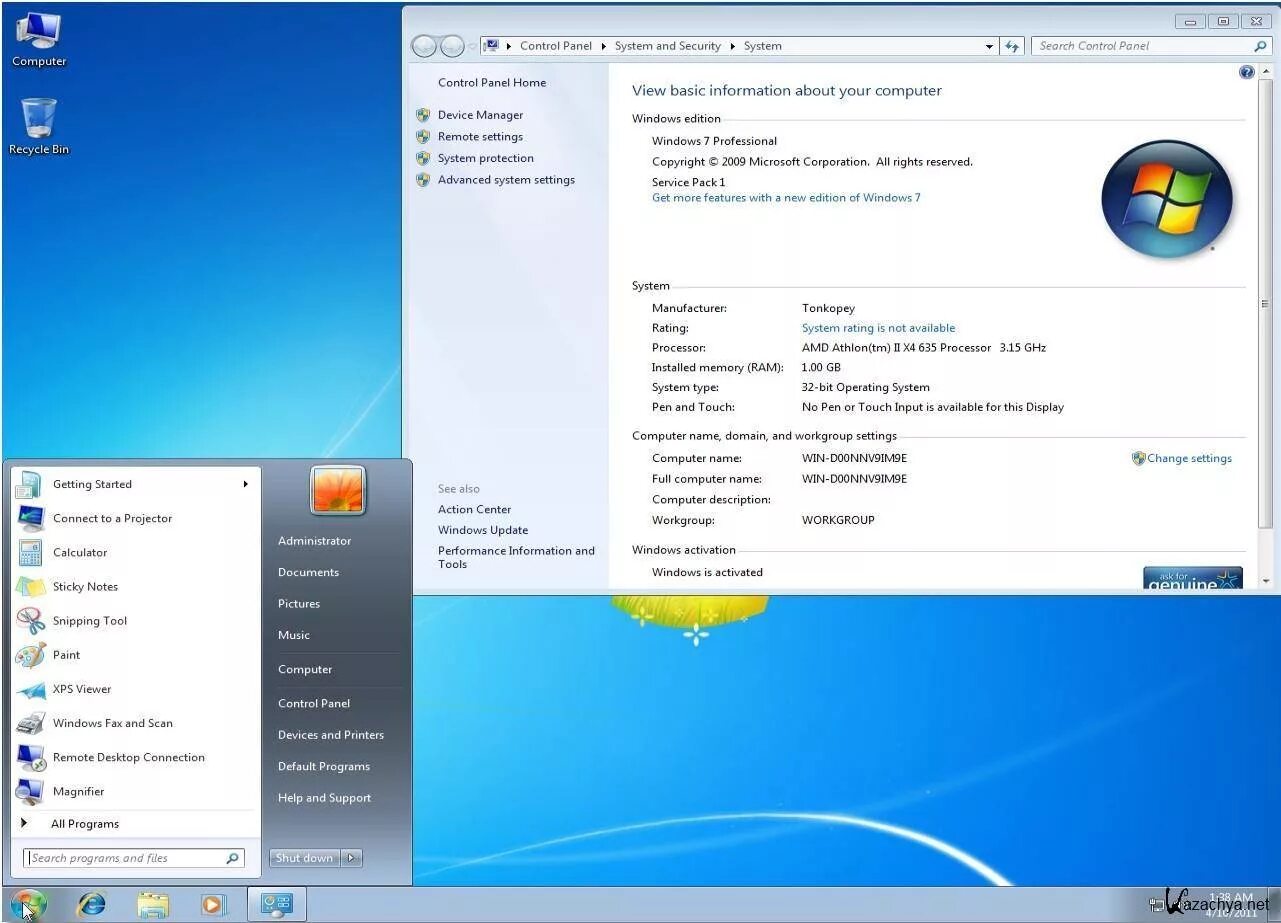Click the Forward navigation arrow
The width and height of the screenshot is (1281, 923).
(453, 46)
